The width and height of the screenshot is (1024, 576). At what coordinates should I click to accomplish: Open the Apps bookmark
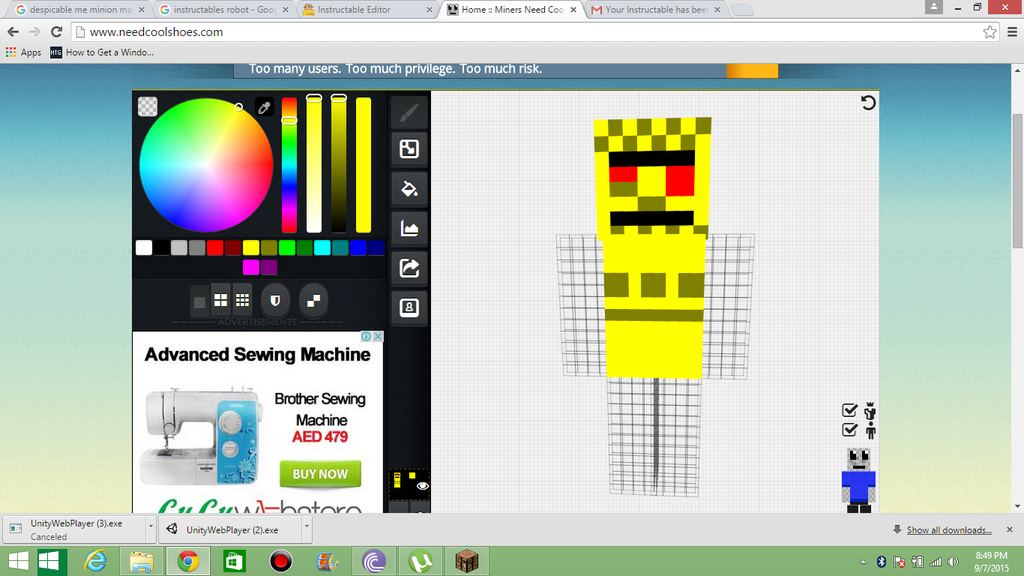click(24, 52)
